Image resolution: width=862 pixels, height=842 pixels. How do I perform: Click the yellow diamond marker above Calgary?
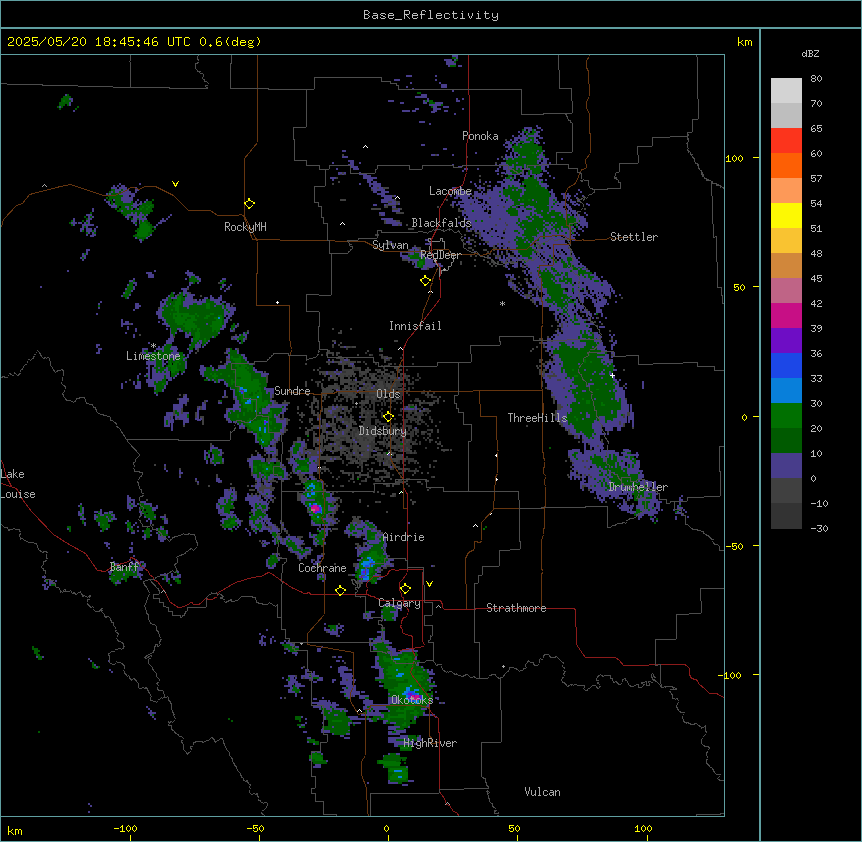pyautogui.click(x=405, y=589)
